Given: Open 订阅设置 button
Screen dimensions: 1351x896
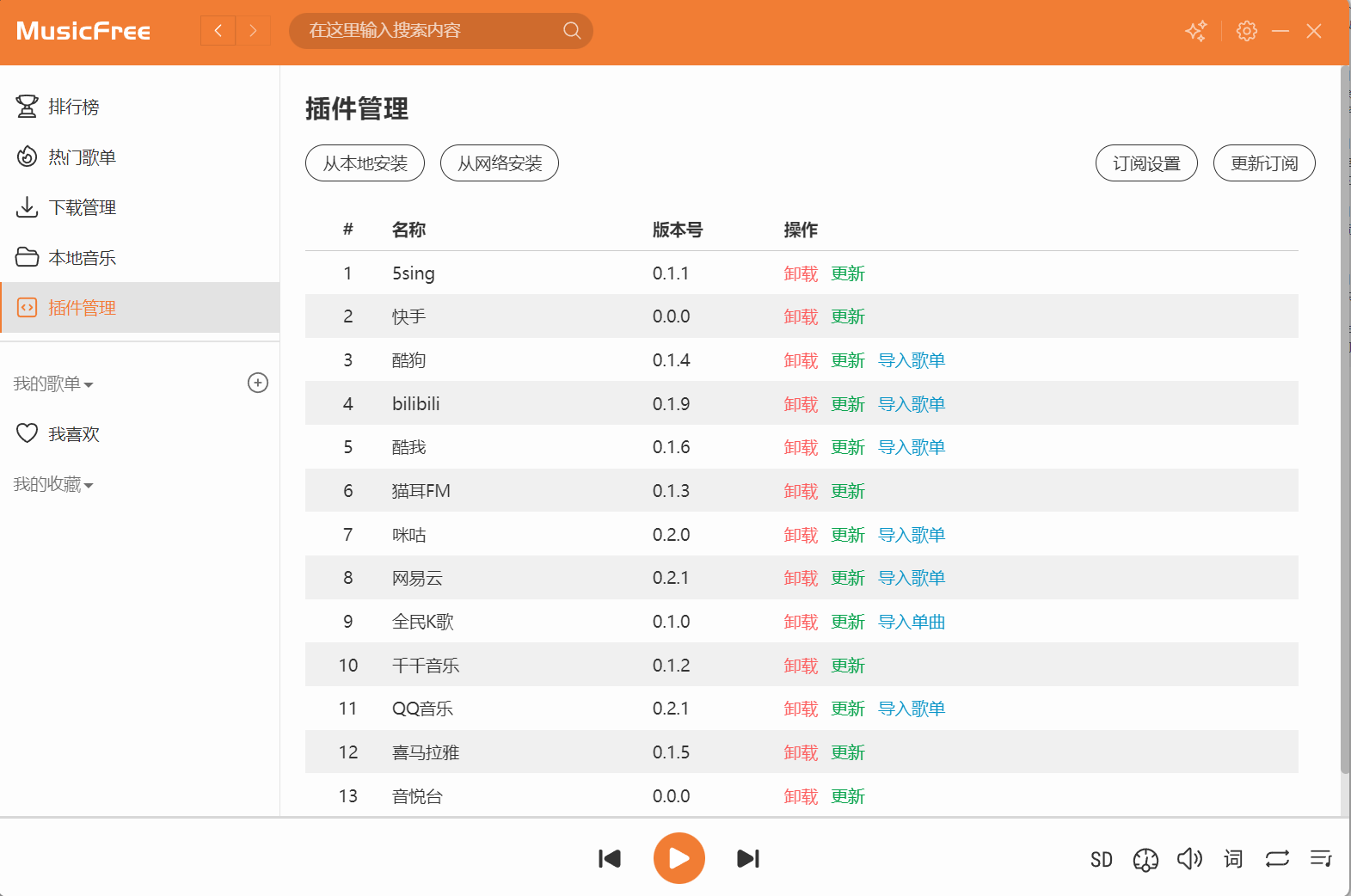Looking at the screenshot, I should coord(1146,163).
